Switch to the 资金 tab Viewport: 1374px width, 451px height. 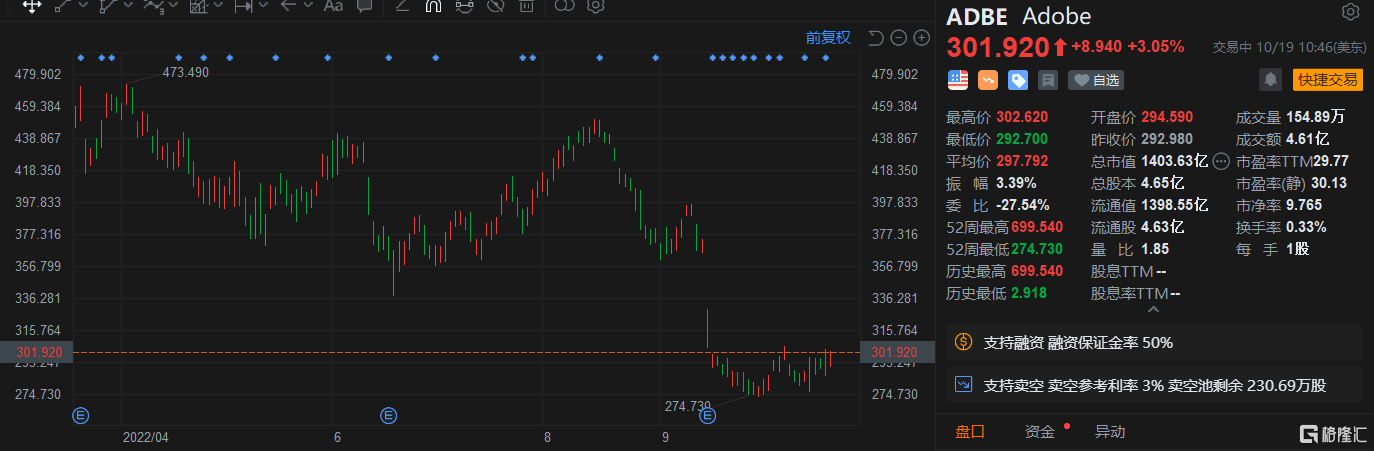(1039, 432)
